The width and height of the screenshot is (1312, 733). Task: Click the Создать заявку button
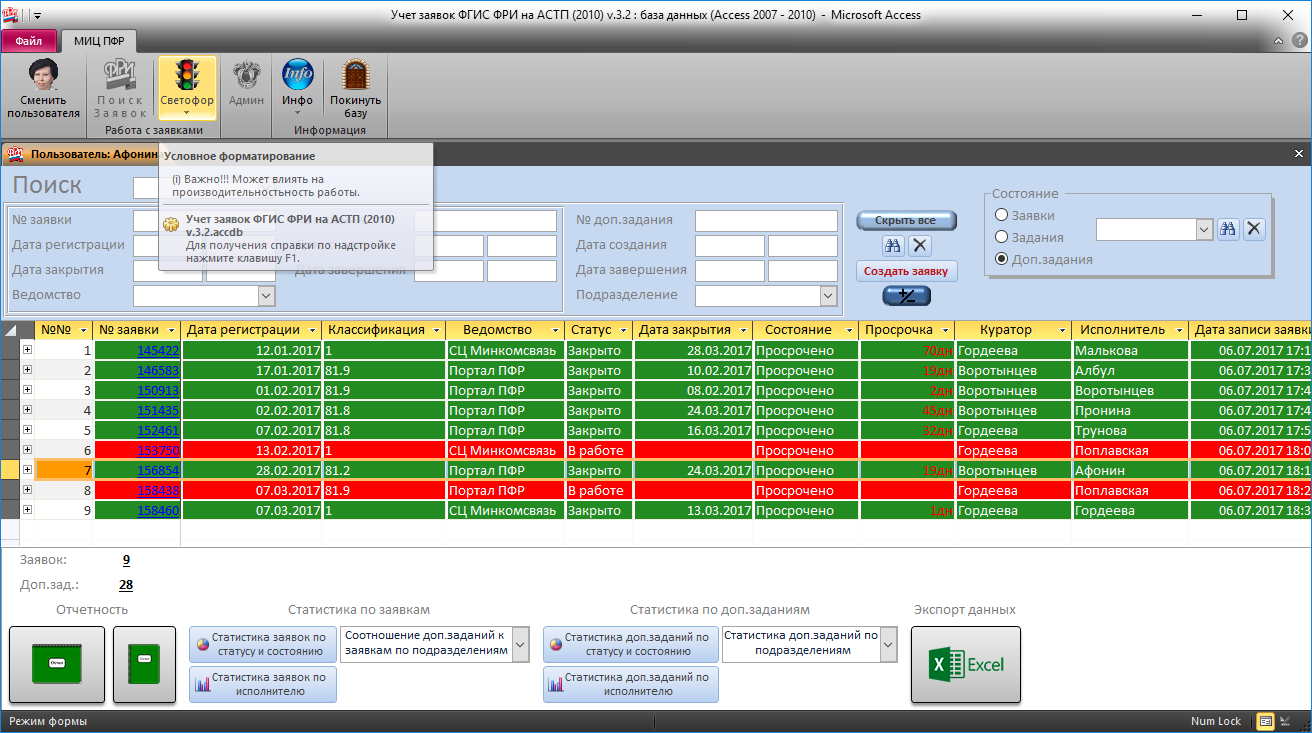point(906,271)
